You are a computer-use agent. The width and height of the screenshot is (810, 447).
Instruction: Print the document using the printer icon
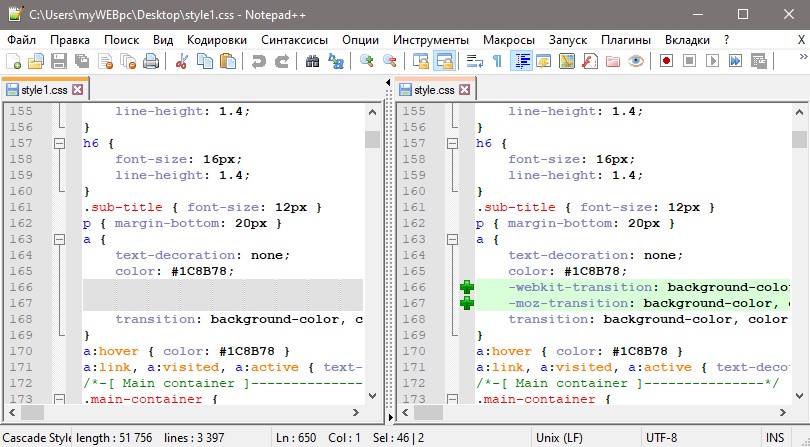[151, 61]
